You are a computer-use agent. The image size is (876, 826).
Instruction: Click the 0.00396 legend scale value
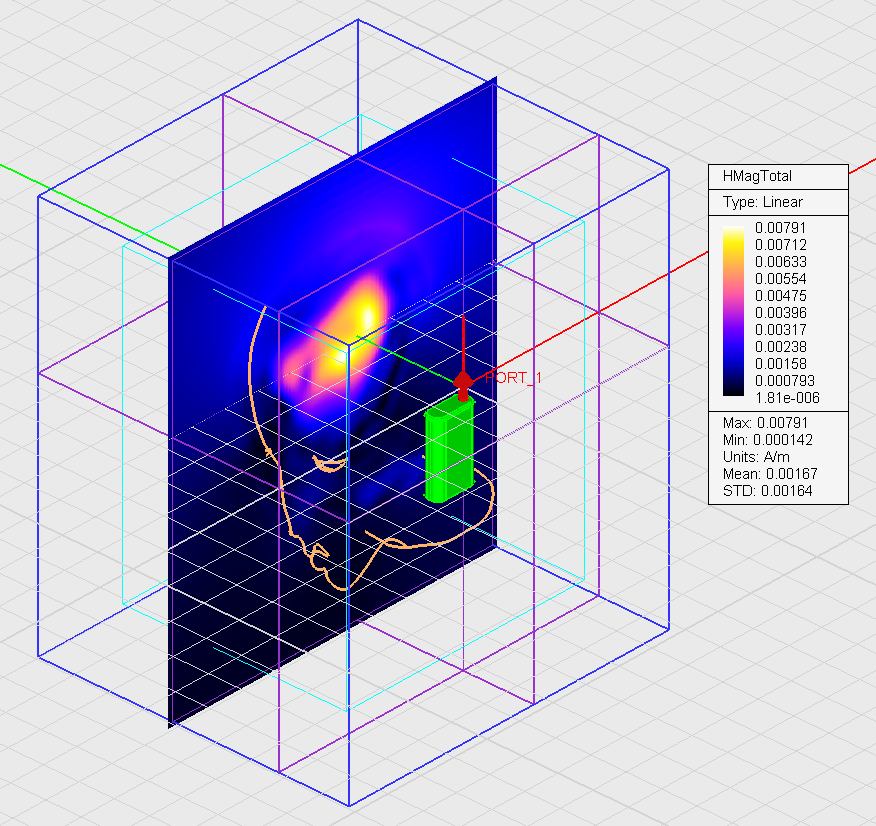tap(783, 312)
